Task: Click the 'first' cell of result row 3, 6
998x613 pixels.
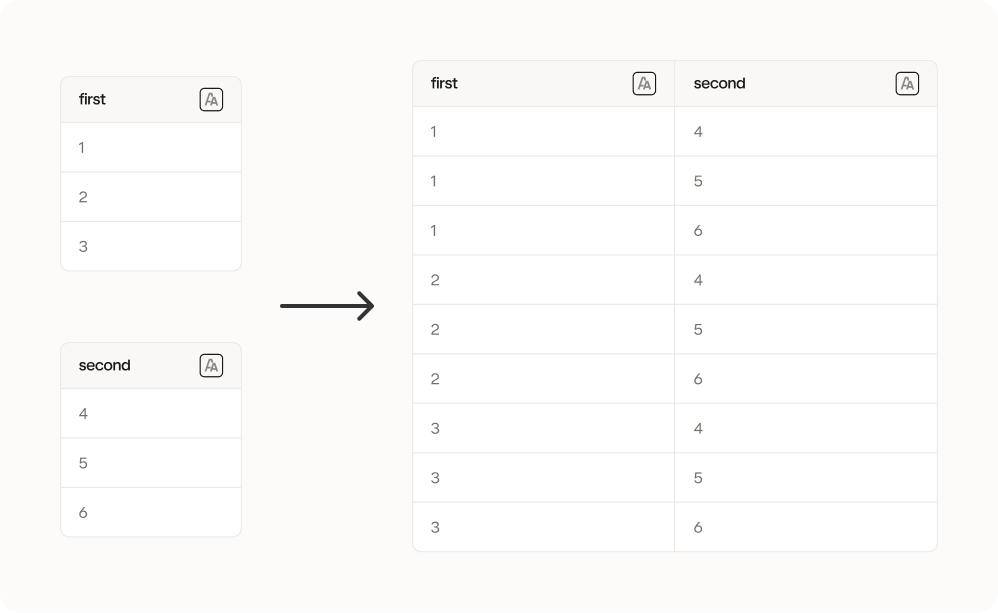Action: tap(544, 527)
